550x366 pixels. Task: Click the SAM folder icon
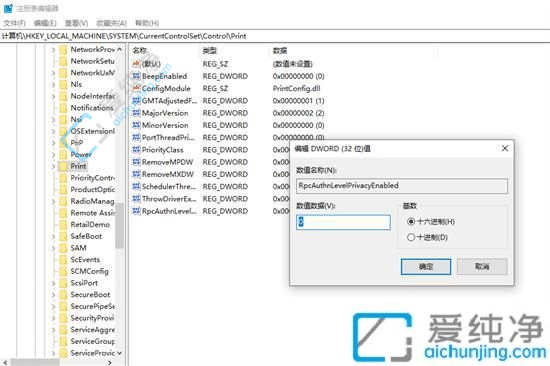tap(63, 248)
